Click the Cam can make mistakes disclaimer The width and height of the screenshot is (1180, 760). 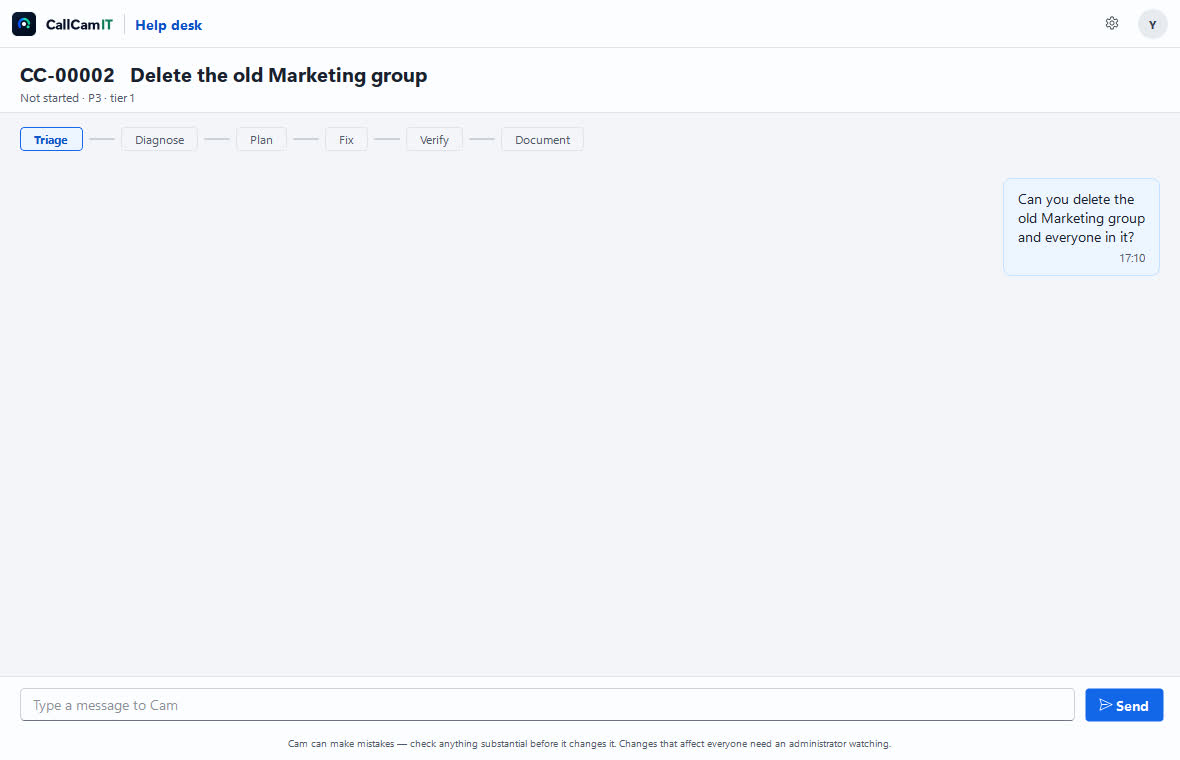(589, 743)
